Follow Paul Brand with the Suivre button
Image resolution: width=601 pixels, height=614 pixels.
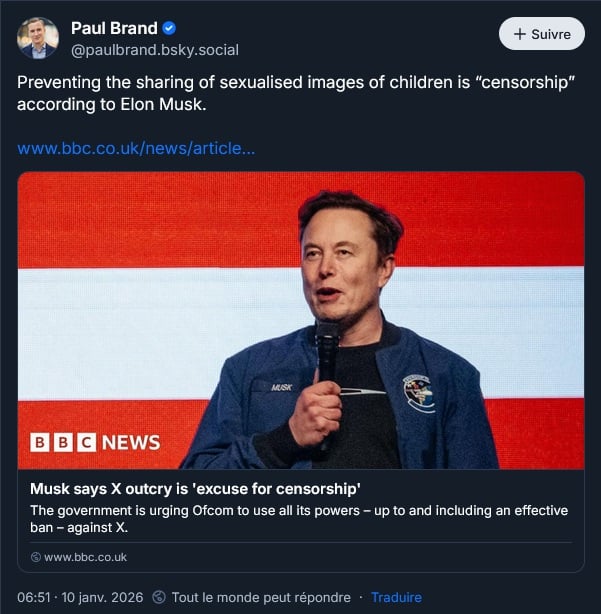(x=541, y=34)
